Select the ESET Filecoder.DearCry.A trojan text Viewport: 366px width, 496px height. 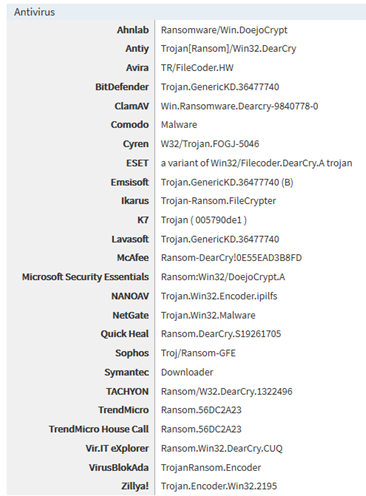(x=256, y=163)
